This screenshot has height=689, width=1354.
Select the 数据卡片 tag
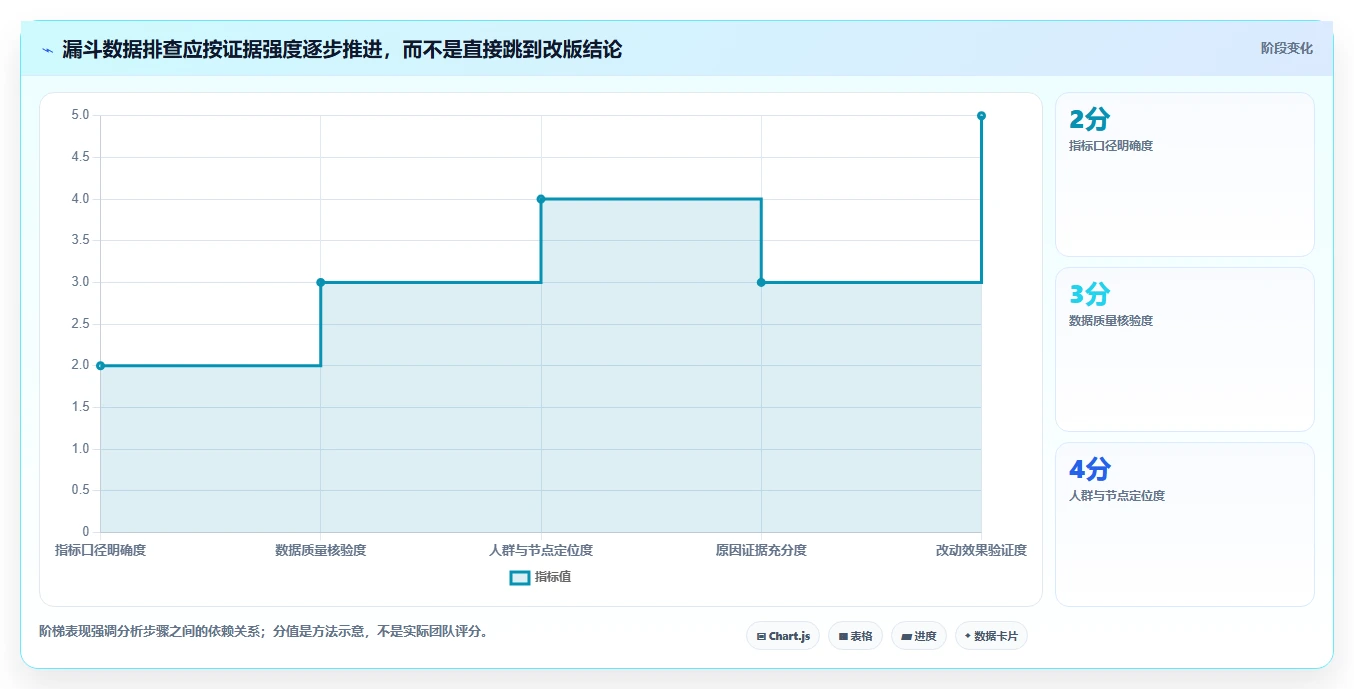pyautogui.click(x=991, y=636)
